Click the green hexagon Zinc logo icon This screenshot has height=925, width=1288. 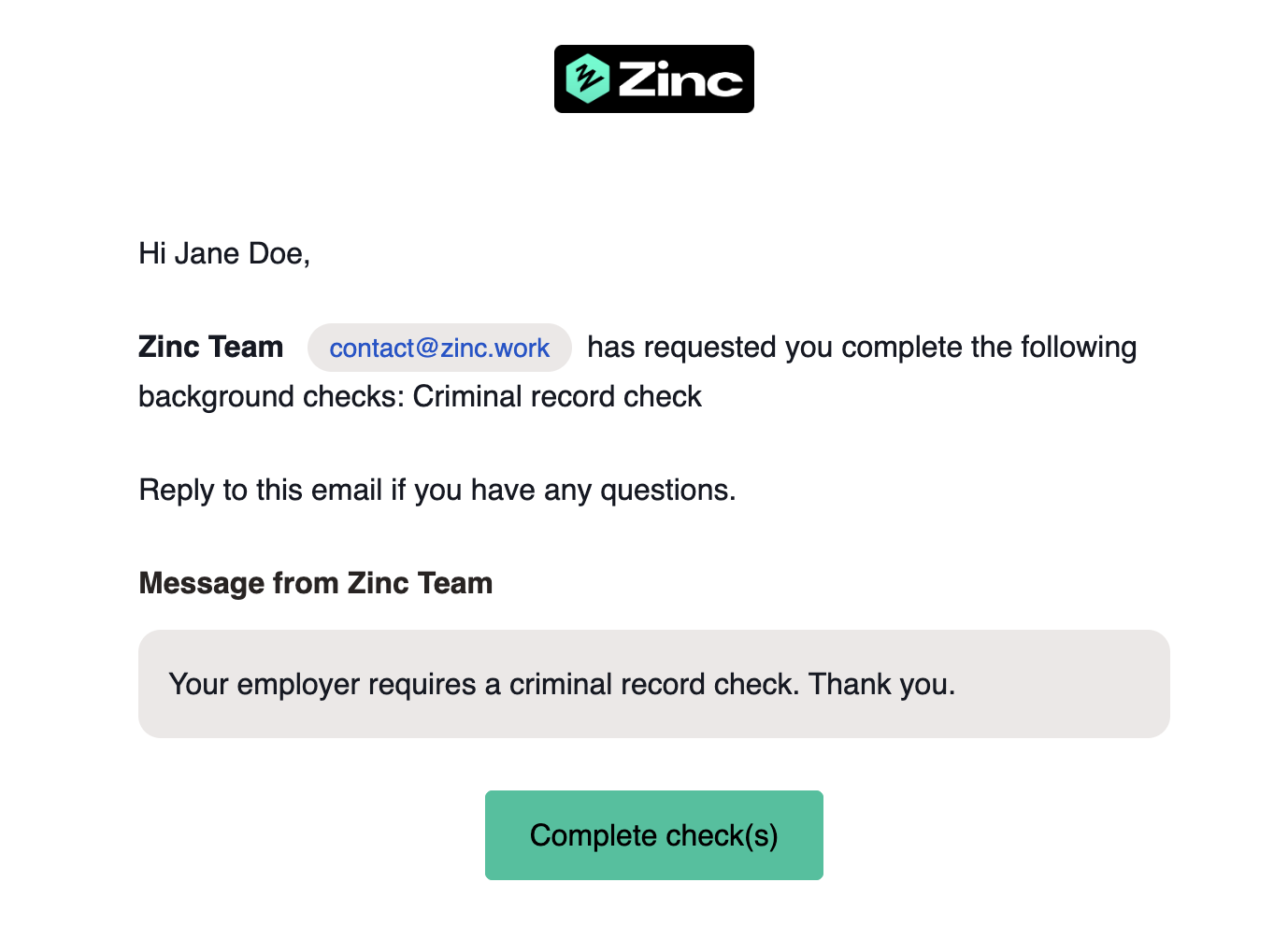(x=588, y=78)
